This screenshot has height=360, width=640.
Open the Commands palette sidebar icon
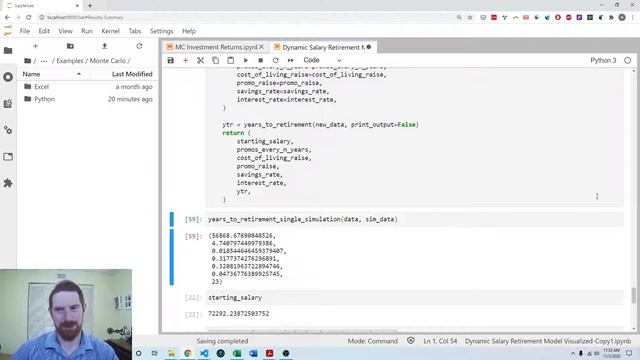pyautogui.click(x=8, y=104)
